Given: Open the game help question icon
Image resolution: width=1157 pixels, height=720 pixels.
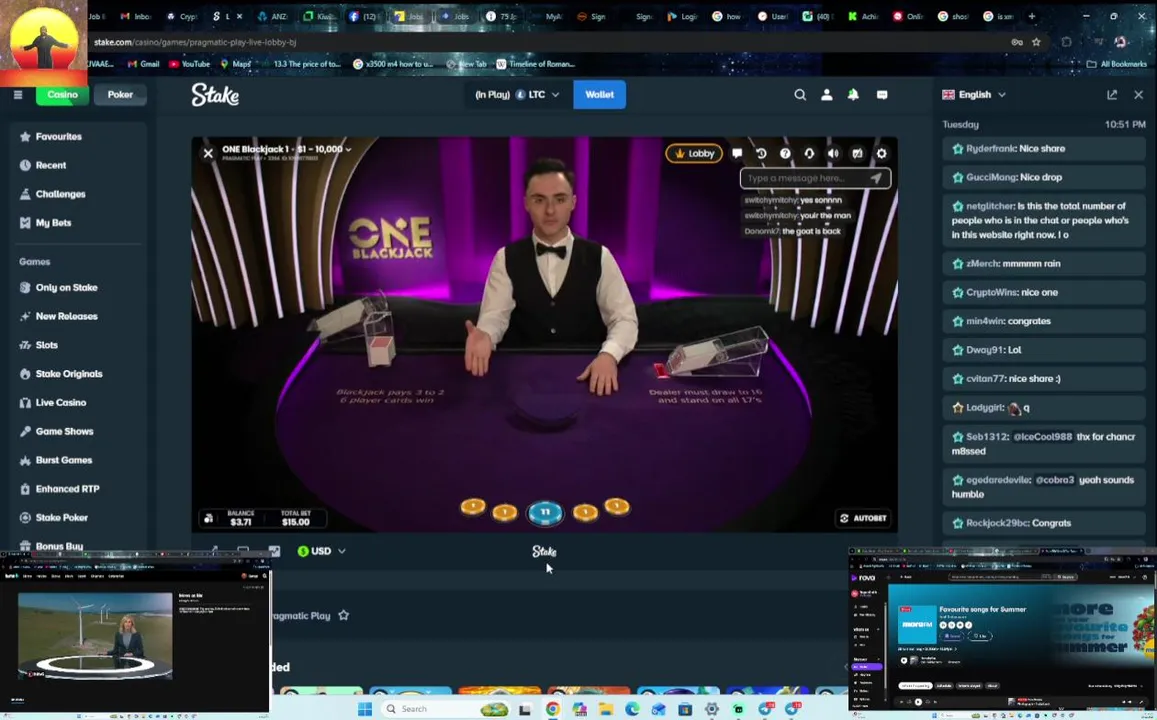Looking at the screenshot, I should [785, 153].
